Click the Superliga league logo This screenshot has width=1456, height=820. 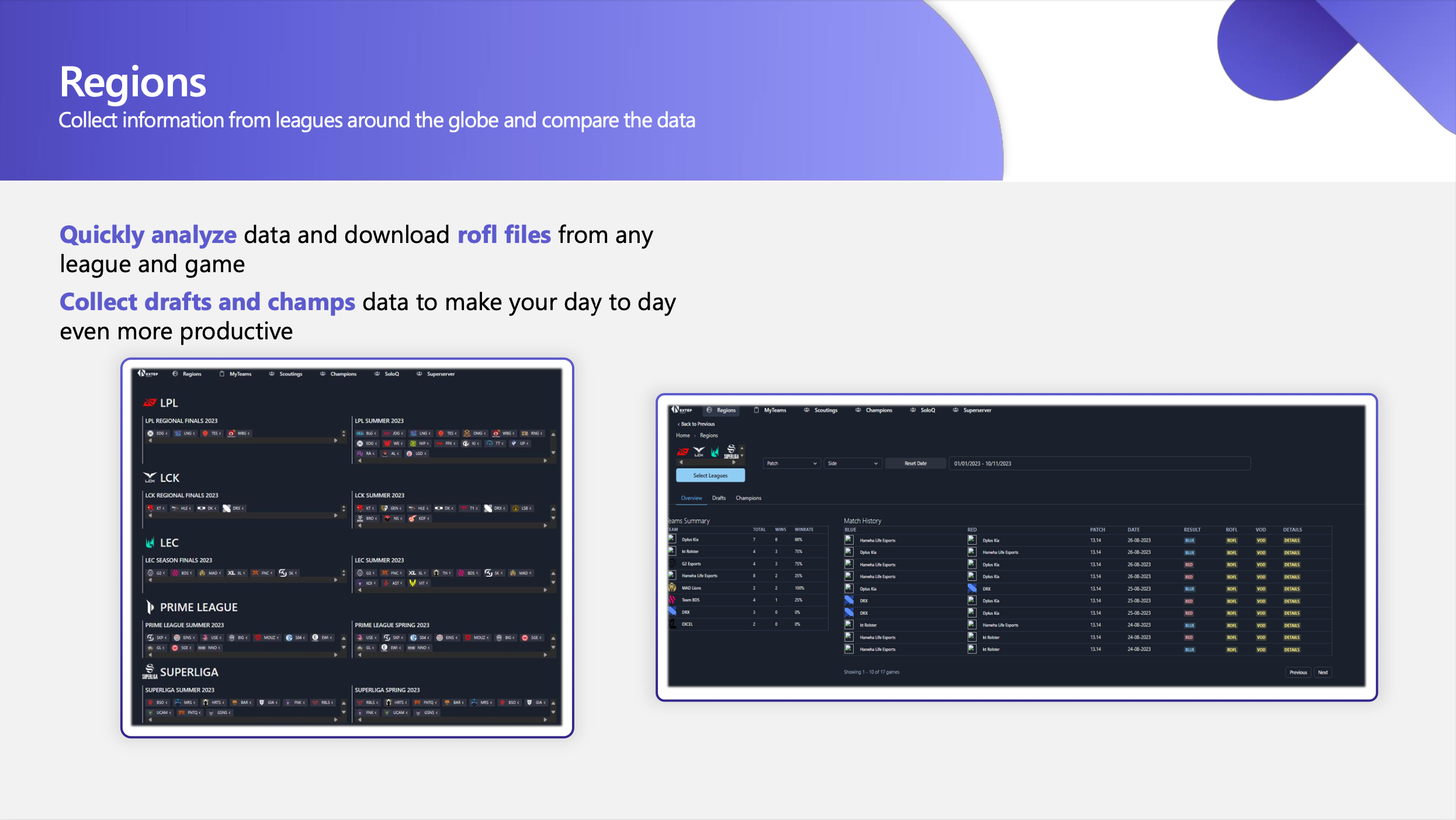point(149,672)
